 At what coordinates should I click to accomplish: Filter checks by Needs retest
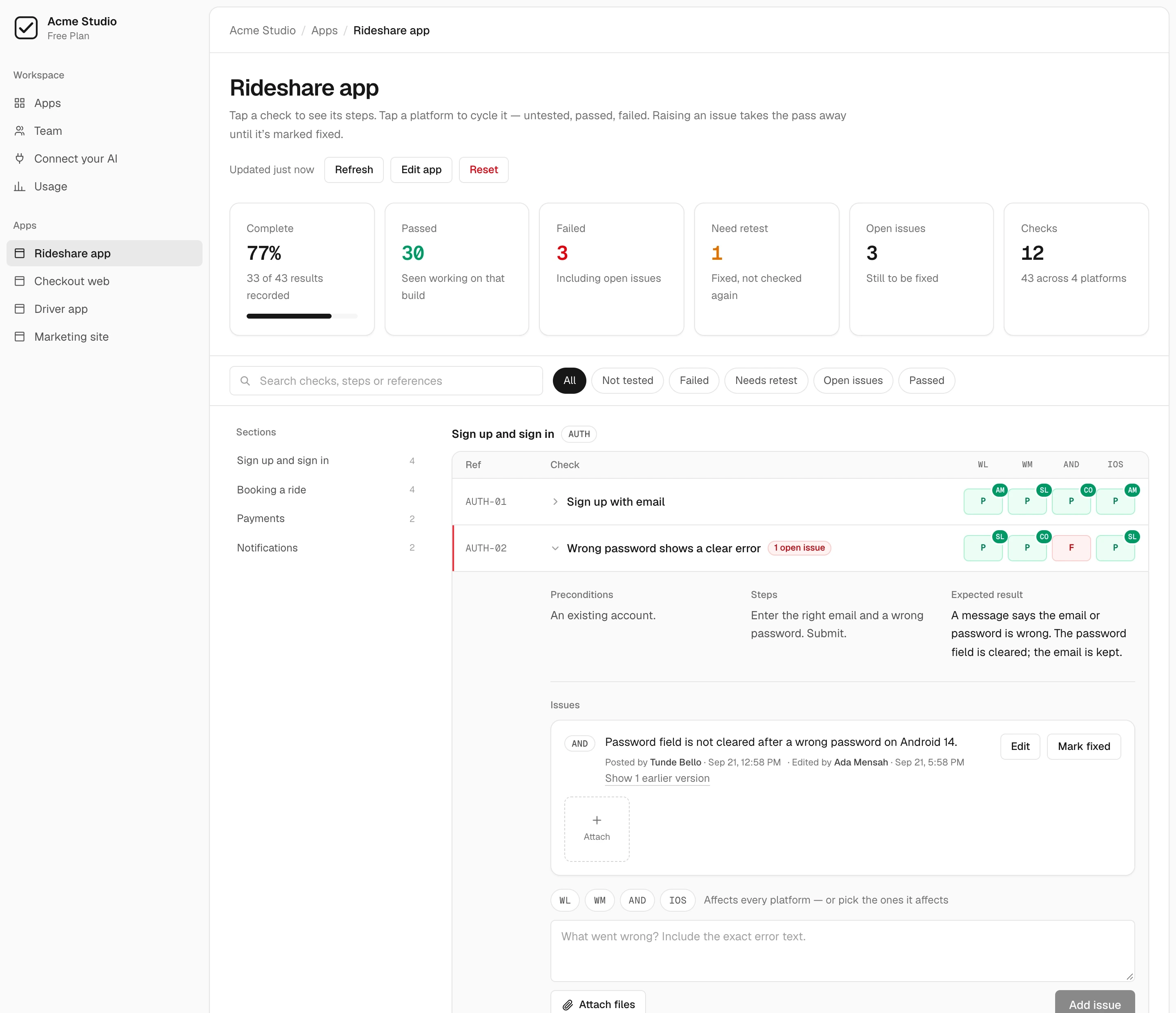coord(766,380)
